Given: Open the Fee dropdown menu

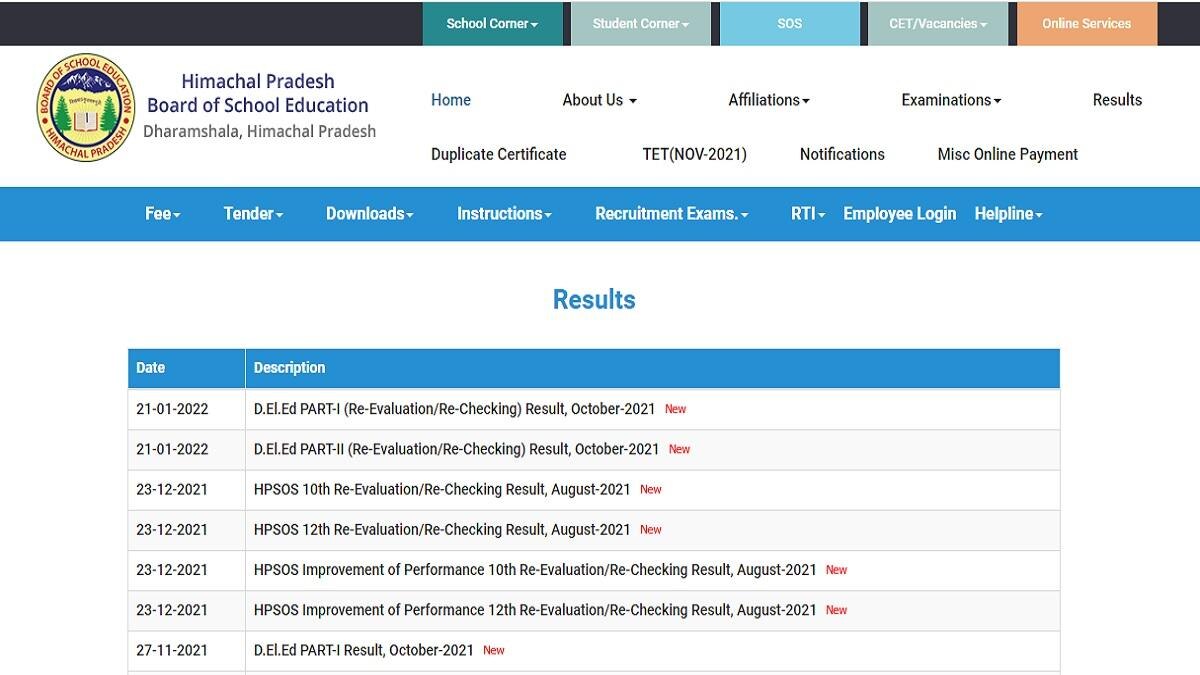Looking at the screenshot, I should [x=162, y=213].
